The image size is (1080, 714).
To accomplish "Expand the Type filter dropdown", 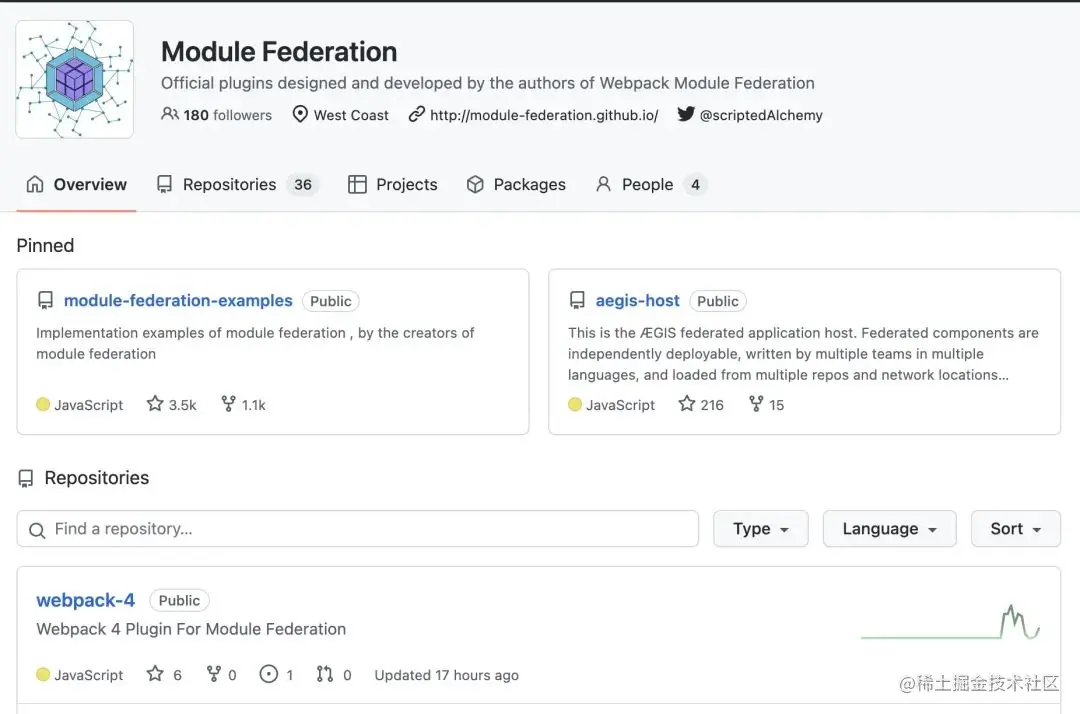I will point(760,529).
